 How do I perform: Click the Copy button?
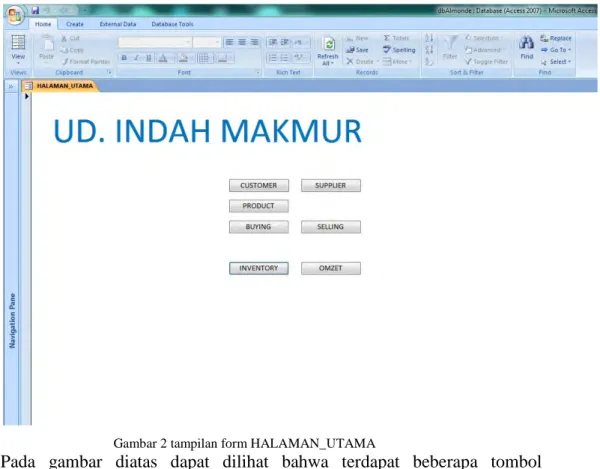point(72,50)
